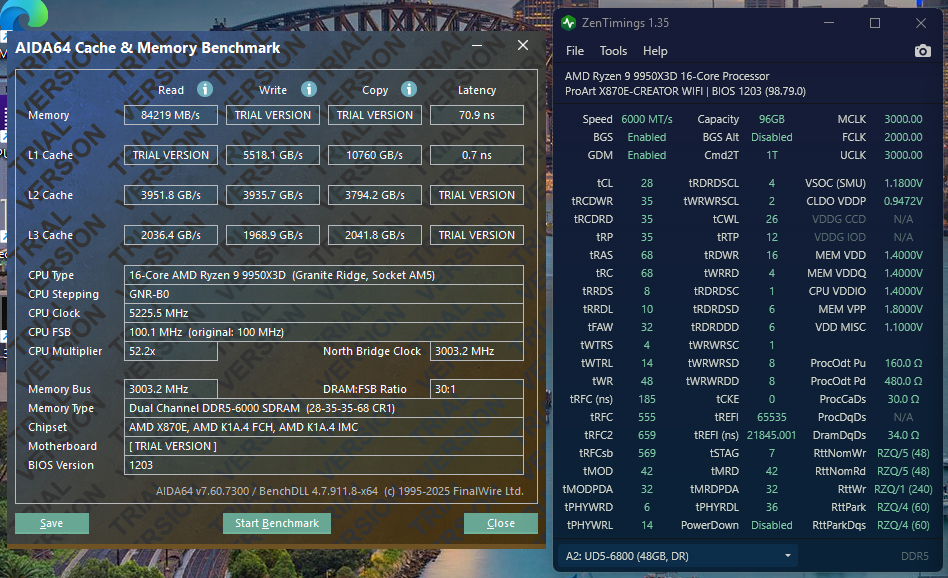The image size is (948, 578).
Task: Click the info icon beside Write
Action: [309, 89]
